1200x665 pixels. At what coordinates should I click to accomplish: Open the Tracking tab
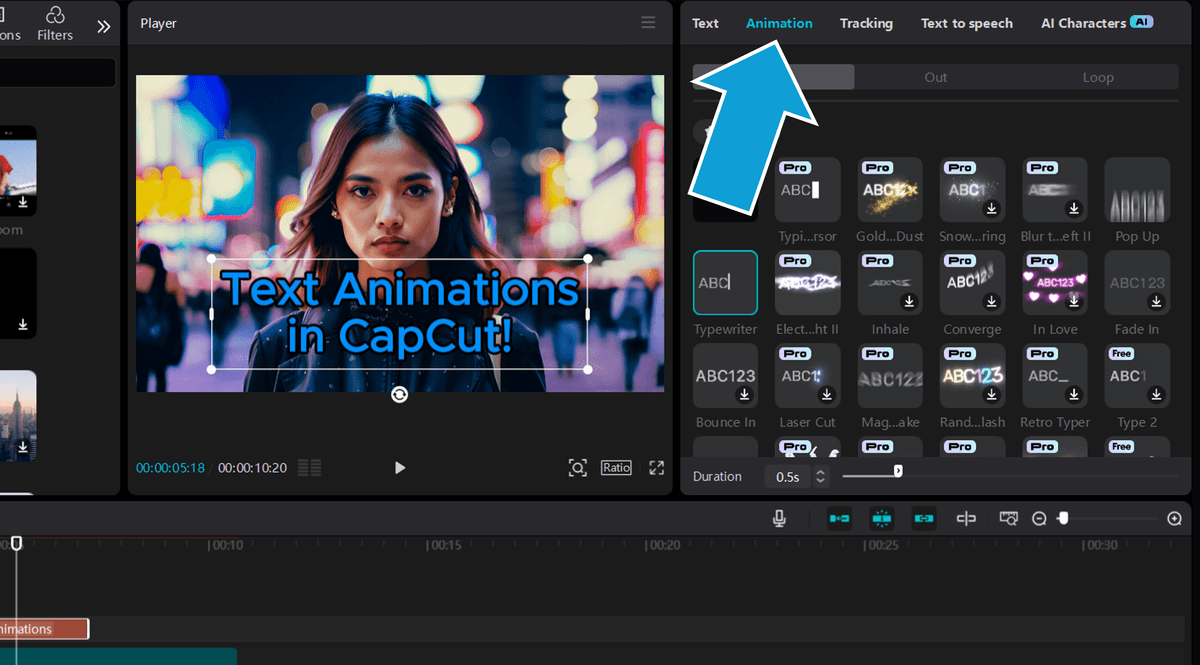866,23
